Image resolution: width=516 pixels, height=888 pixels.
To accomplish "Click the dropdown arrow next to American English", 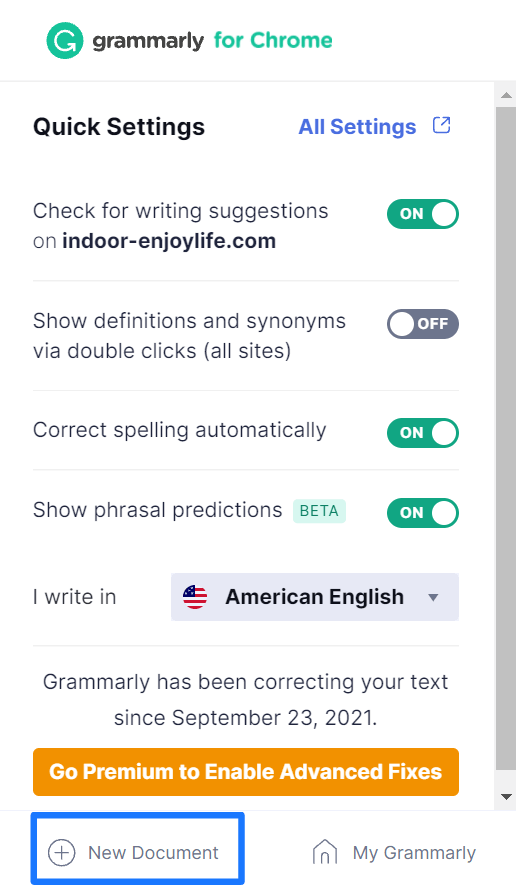I will [433, 597].
